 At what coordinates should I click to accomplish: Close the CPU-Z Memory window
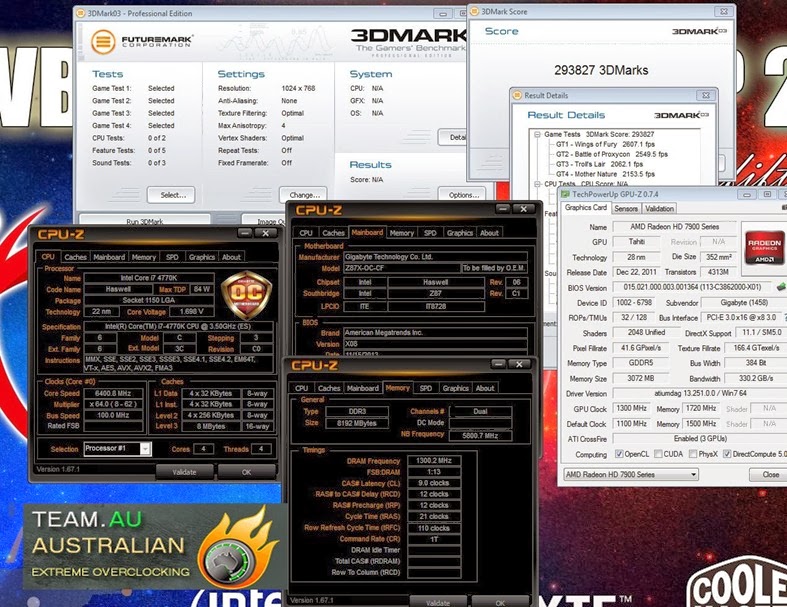[519, 364]
